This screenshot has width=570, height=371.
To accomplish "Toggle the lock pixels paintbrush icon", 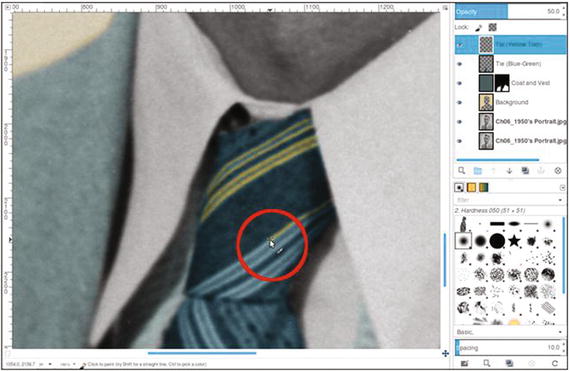I will click(479, 28).
